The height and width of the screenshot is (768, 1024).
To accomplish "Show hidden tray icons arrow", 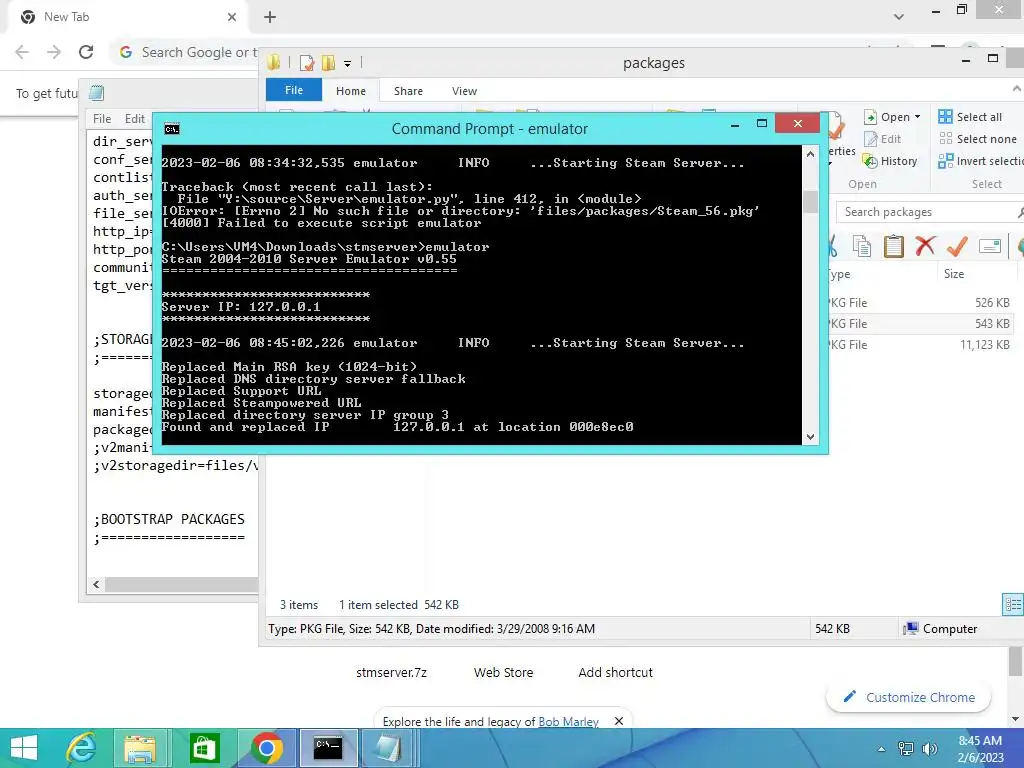I will coord(882,748).
